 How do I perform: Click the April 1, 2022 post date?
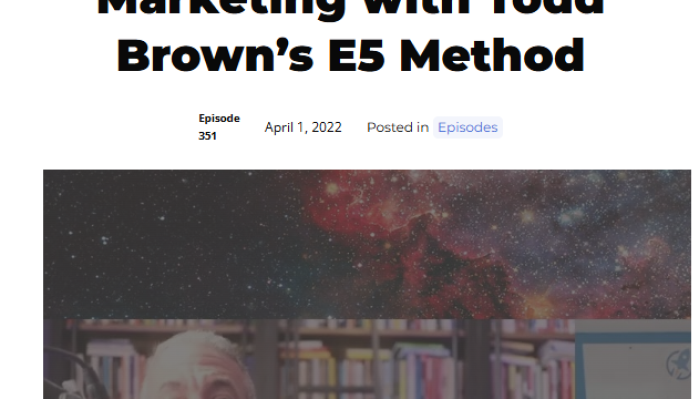point(303,128)
